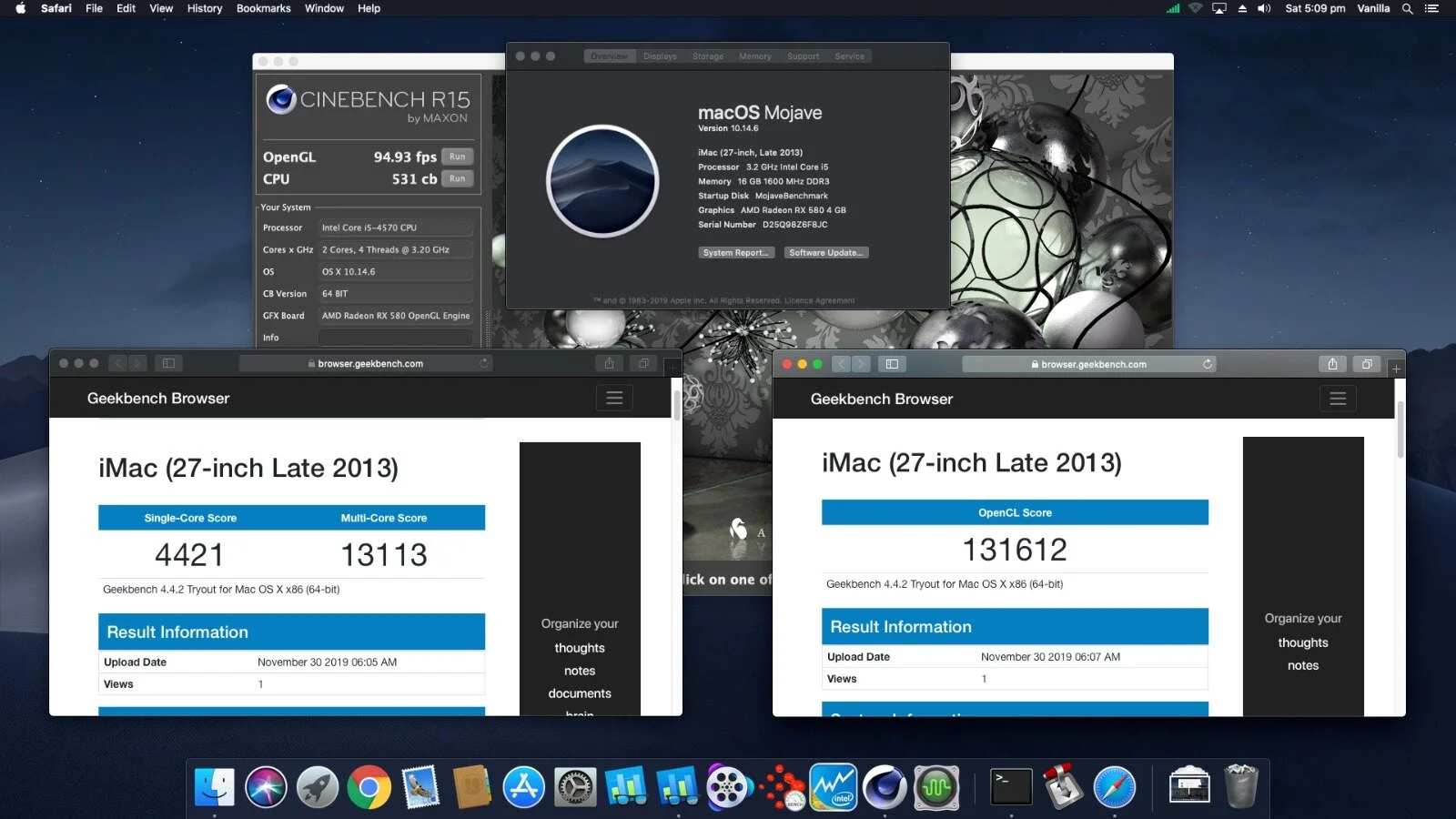Open the File menu
This screenshot has width=1456, height=819.
(x=94, y=8)
